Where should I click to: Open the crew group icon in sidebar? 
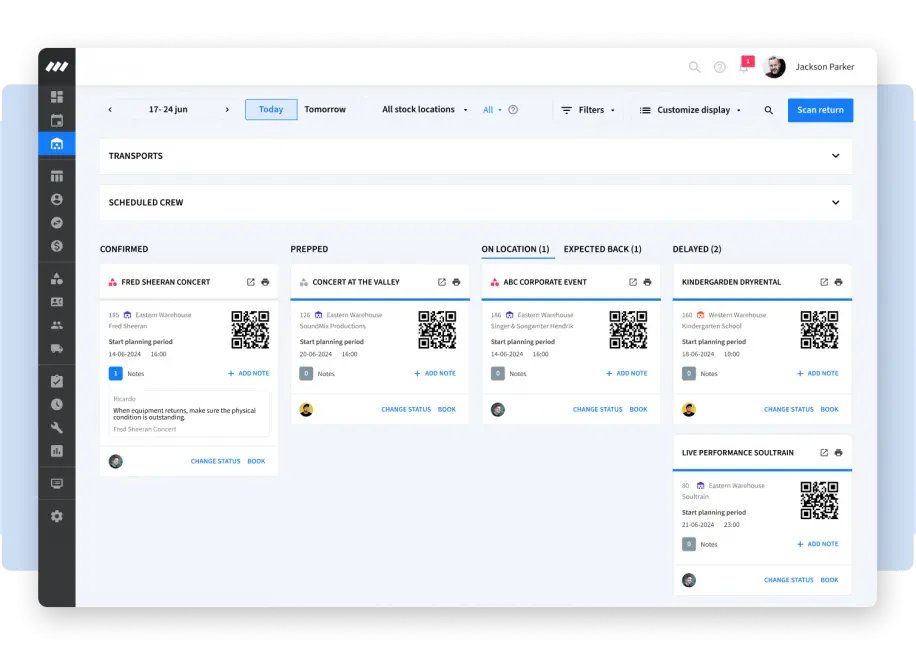click(x=57, y=325)
